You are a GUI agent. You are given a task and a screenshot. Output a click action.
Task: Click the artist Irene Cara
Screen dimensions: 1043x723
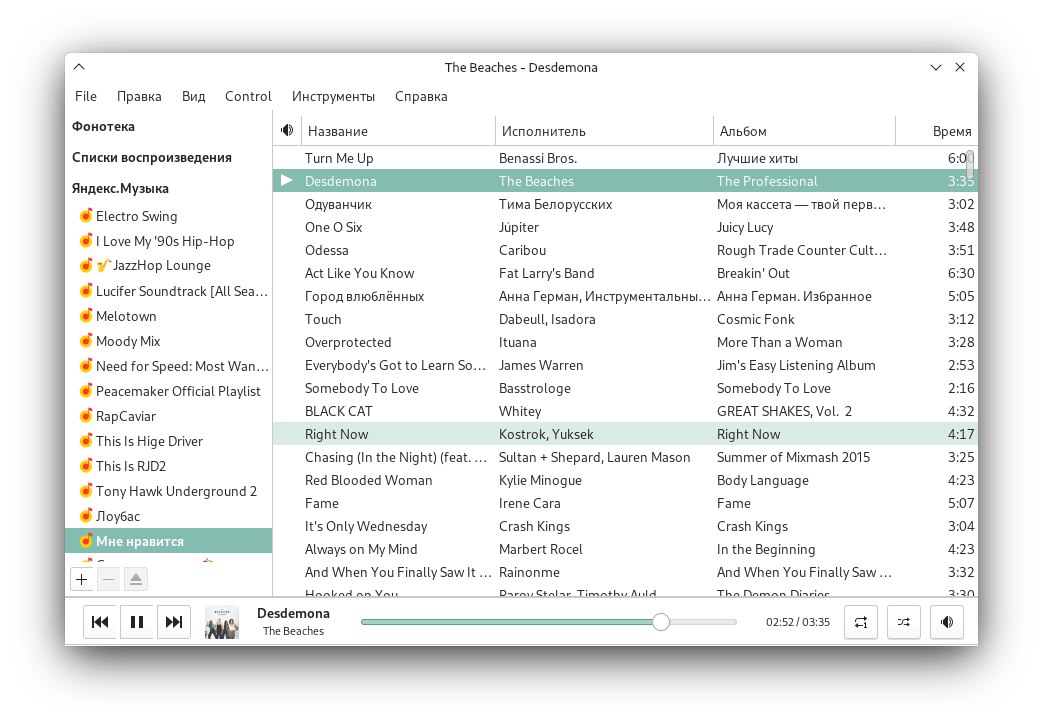pyautogui.click(x=529, y=503)
